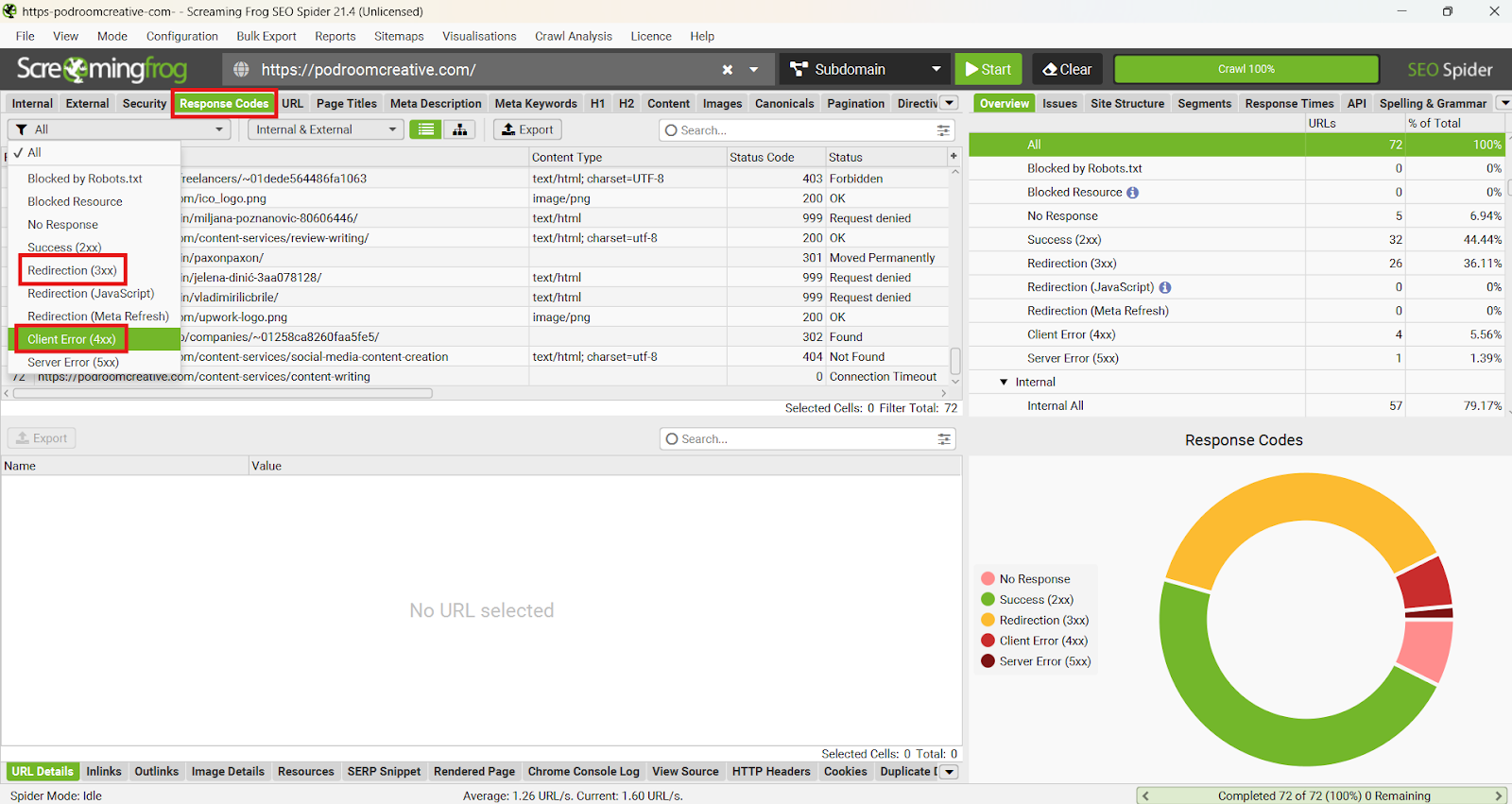
Task: Click No Response legend color swatch
Action: point(988,579)
